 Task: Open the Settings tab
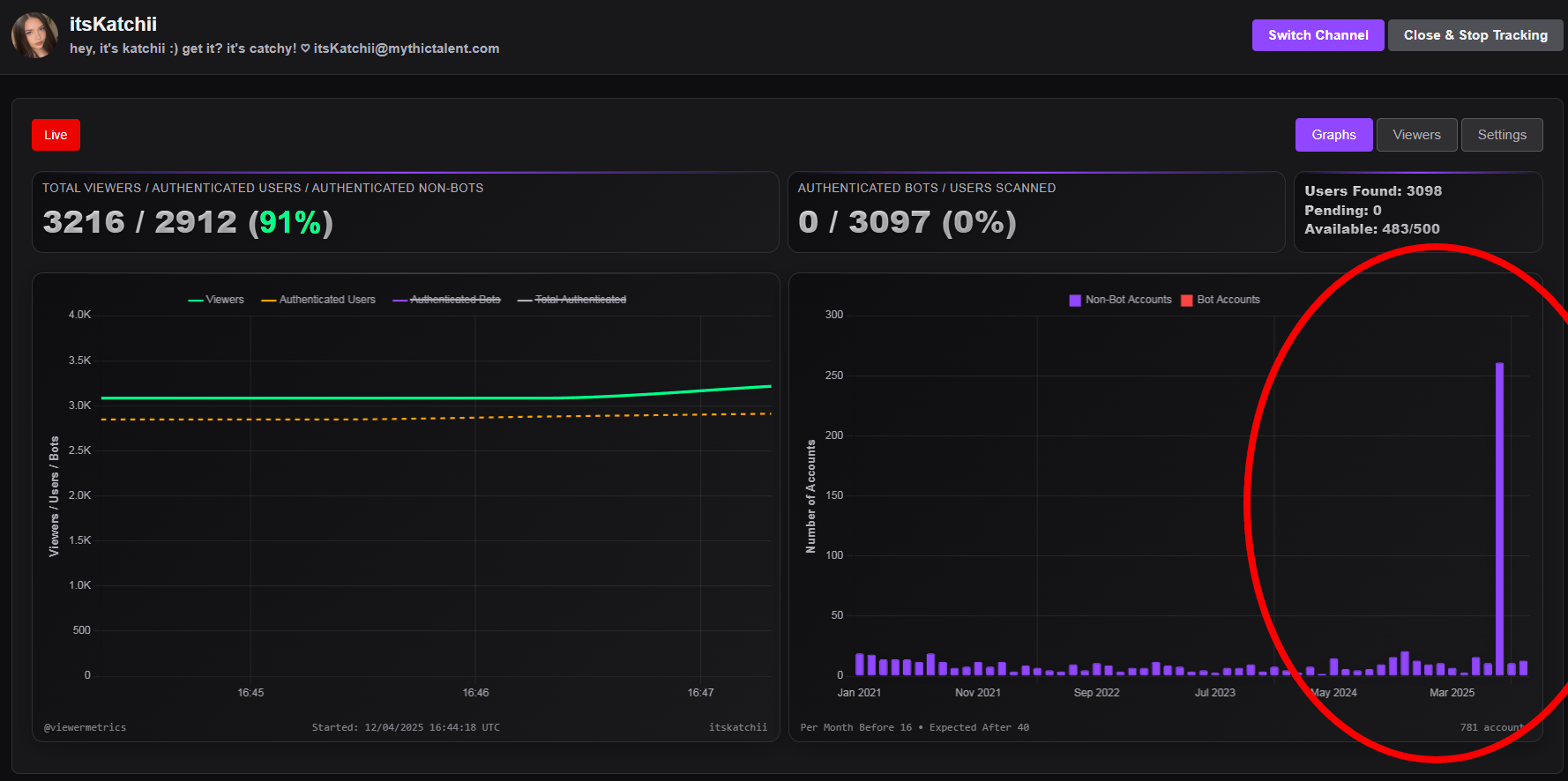[x=1501, y=135]
